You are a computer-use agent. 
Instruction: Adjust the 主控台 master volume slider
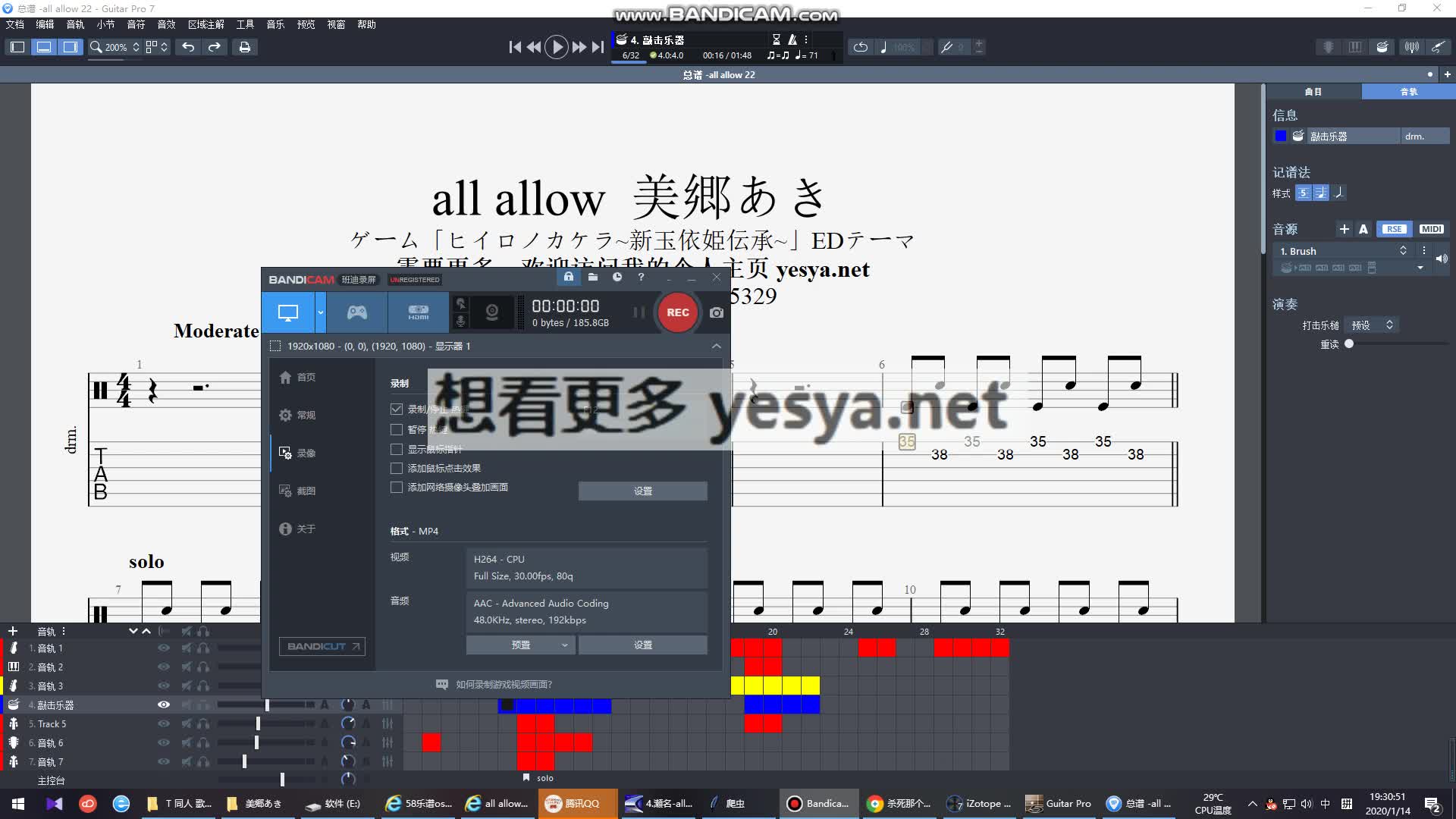pyautogui.click(x=282, y=779)
